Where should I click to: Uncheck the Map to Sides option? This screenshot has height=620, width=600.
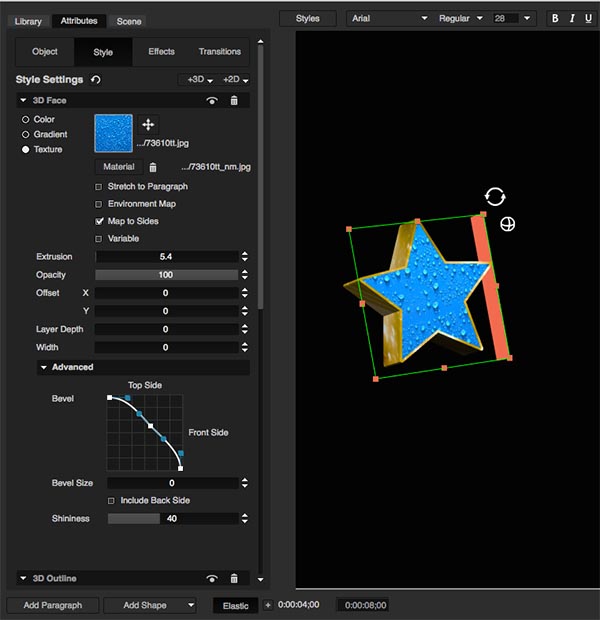99,221
